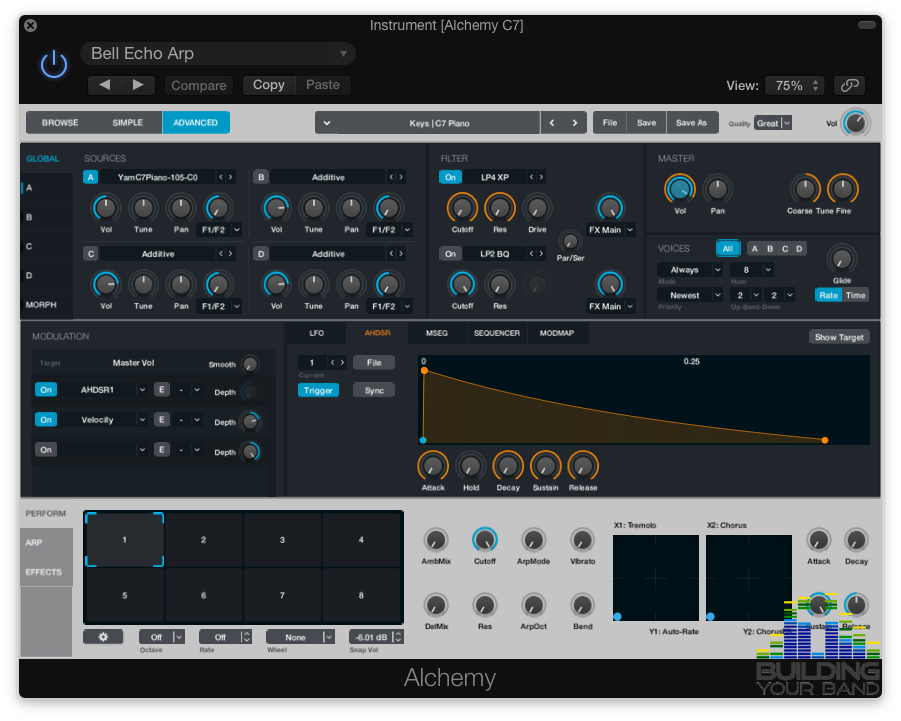The image size is (901, 721).
Task: Toggle Velocity modulation On button
Action: tap(46, 419)
